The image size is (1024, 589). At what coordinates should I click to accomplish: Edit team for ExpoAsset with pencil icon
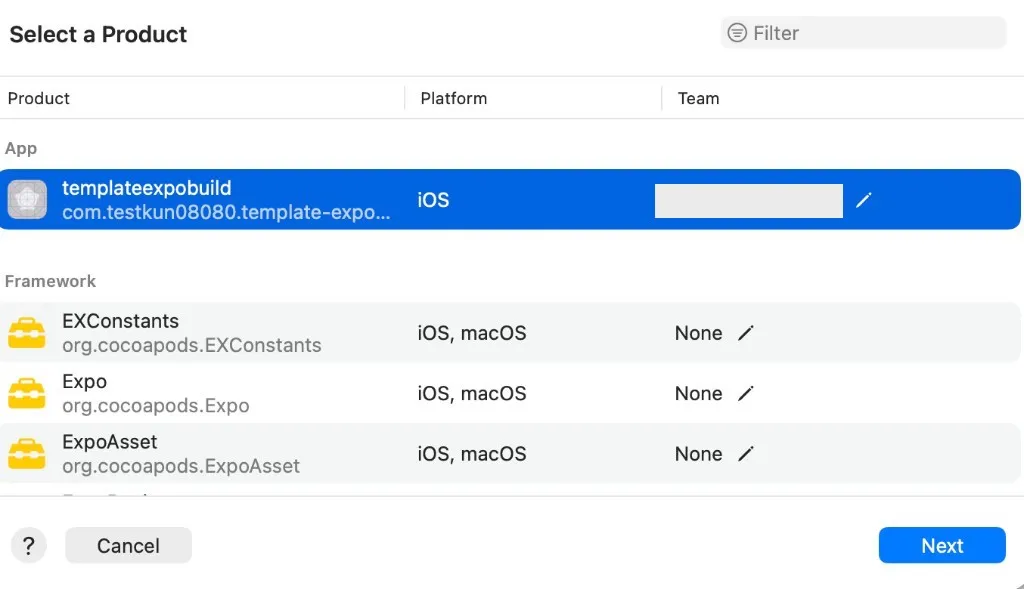745,454
